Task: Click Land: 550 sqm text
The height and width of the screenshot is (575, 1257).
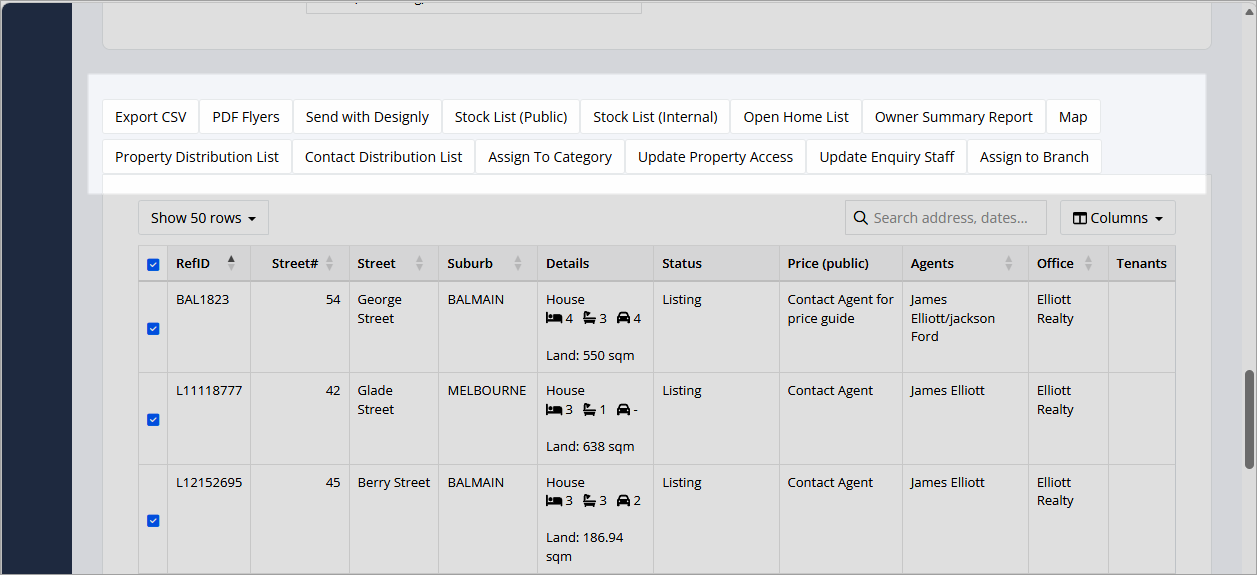Action: click(x=590, y=356)
